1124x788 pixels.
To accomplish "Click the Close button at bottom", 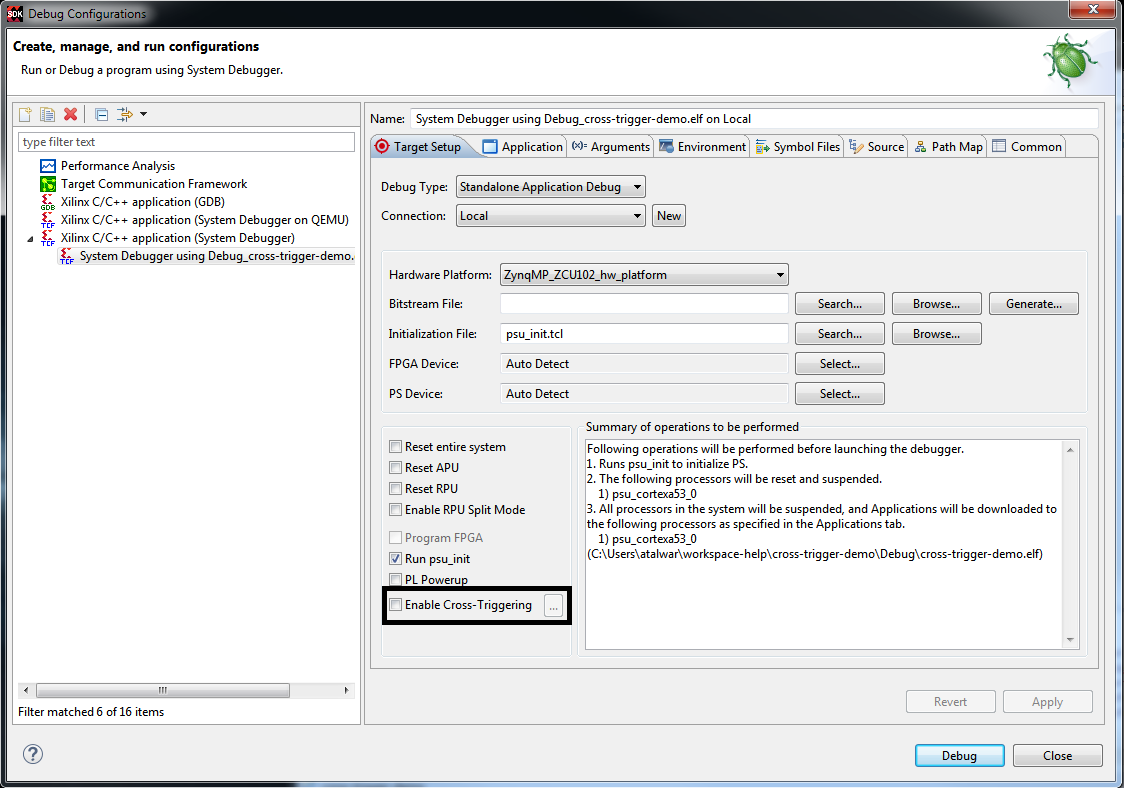I will tap(1057, 756).
